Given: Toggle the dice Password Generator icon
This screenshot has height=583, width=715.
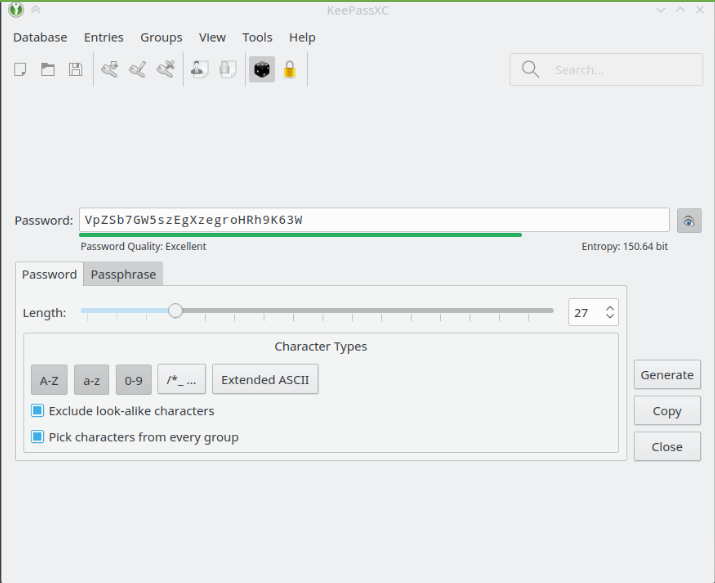Looking at the screenshot, I should coord(262,70).
